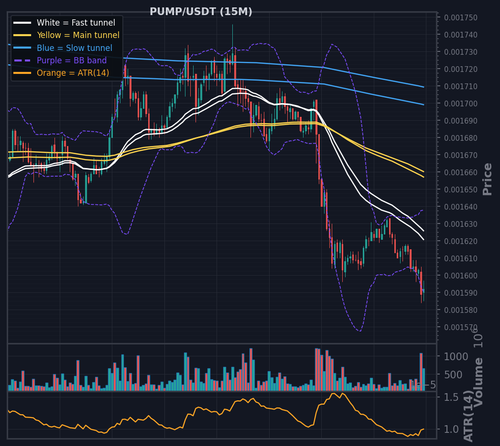
Task: Click the yellow line sample in legend
Action: click(22, 35)
